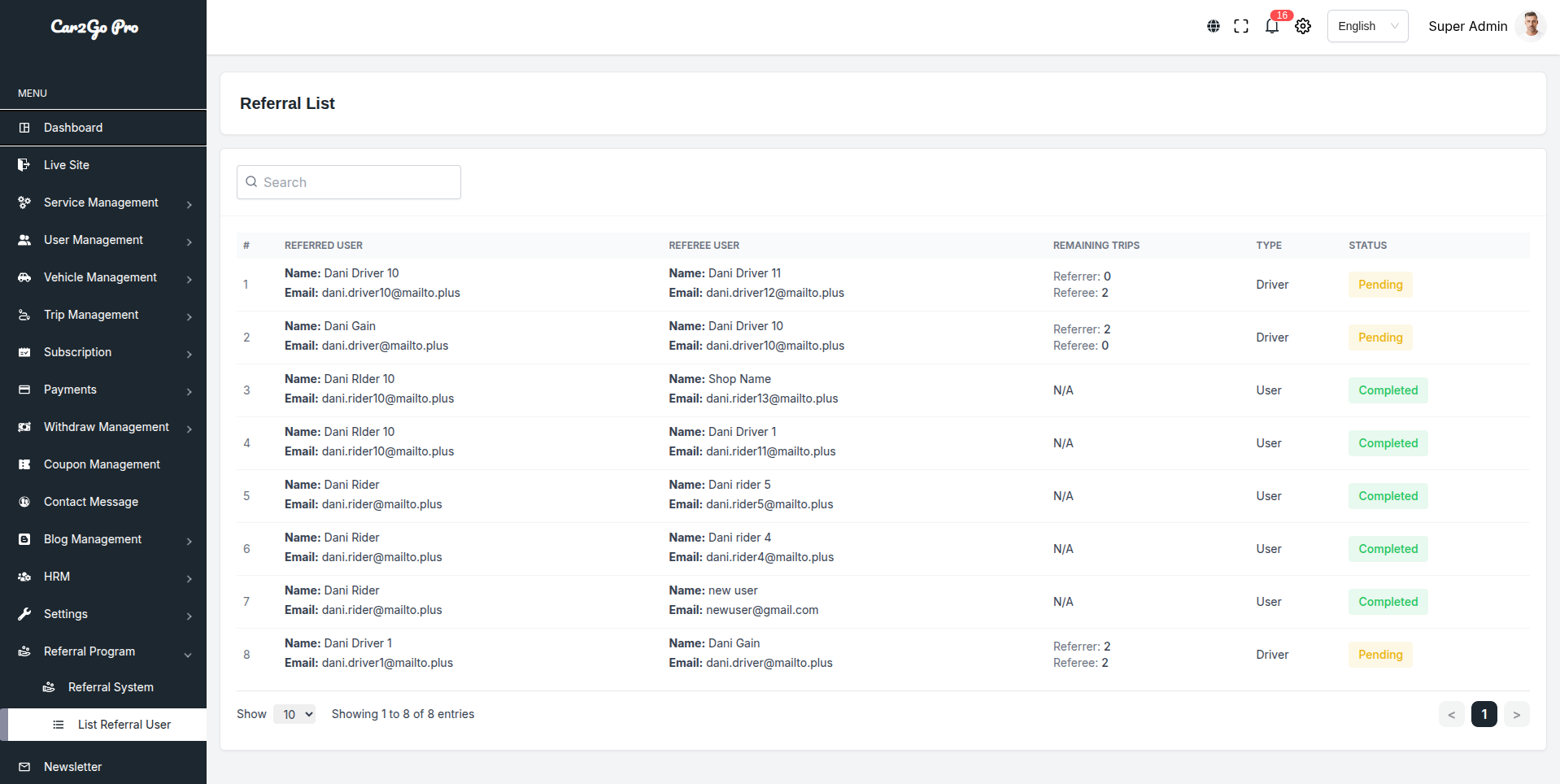The width and height of the screenshot is (1560, 784).
Task: Click the Newsletter envelope icon
Action: click(24, 767)
